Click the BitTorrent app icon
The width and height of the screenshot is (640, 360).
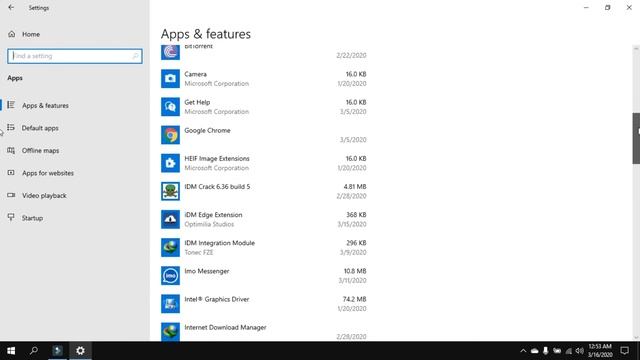[170, 52]
